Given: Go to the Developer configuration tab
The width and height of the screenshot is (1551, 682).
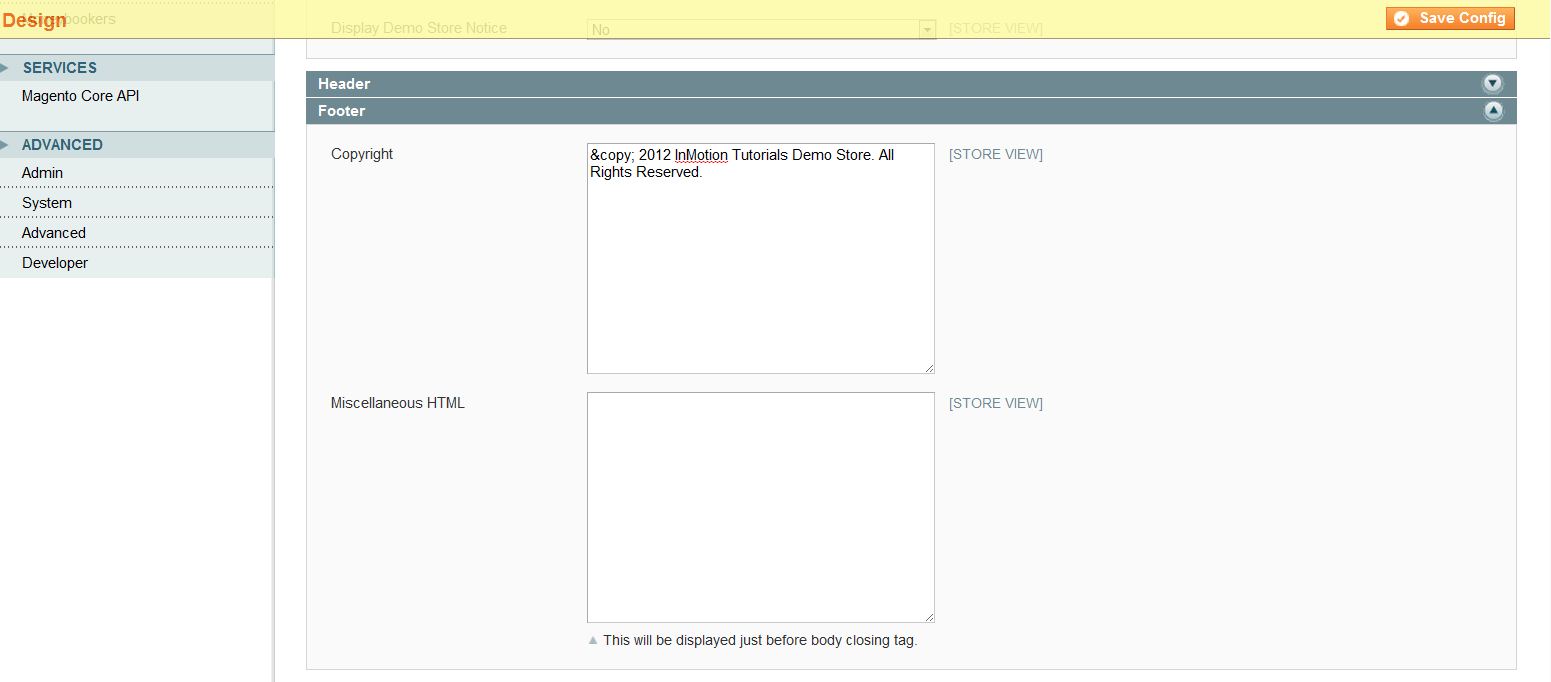Looking at the screenshot, I should coord(55,263).
